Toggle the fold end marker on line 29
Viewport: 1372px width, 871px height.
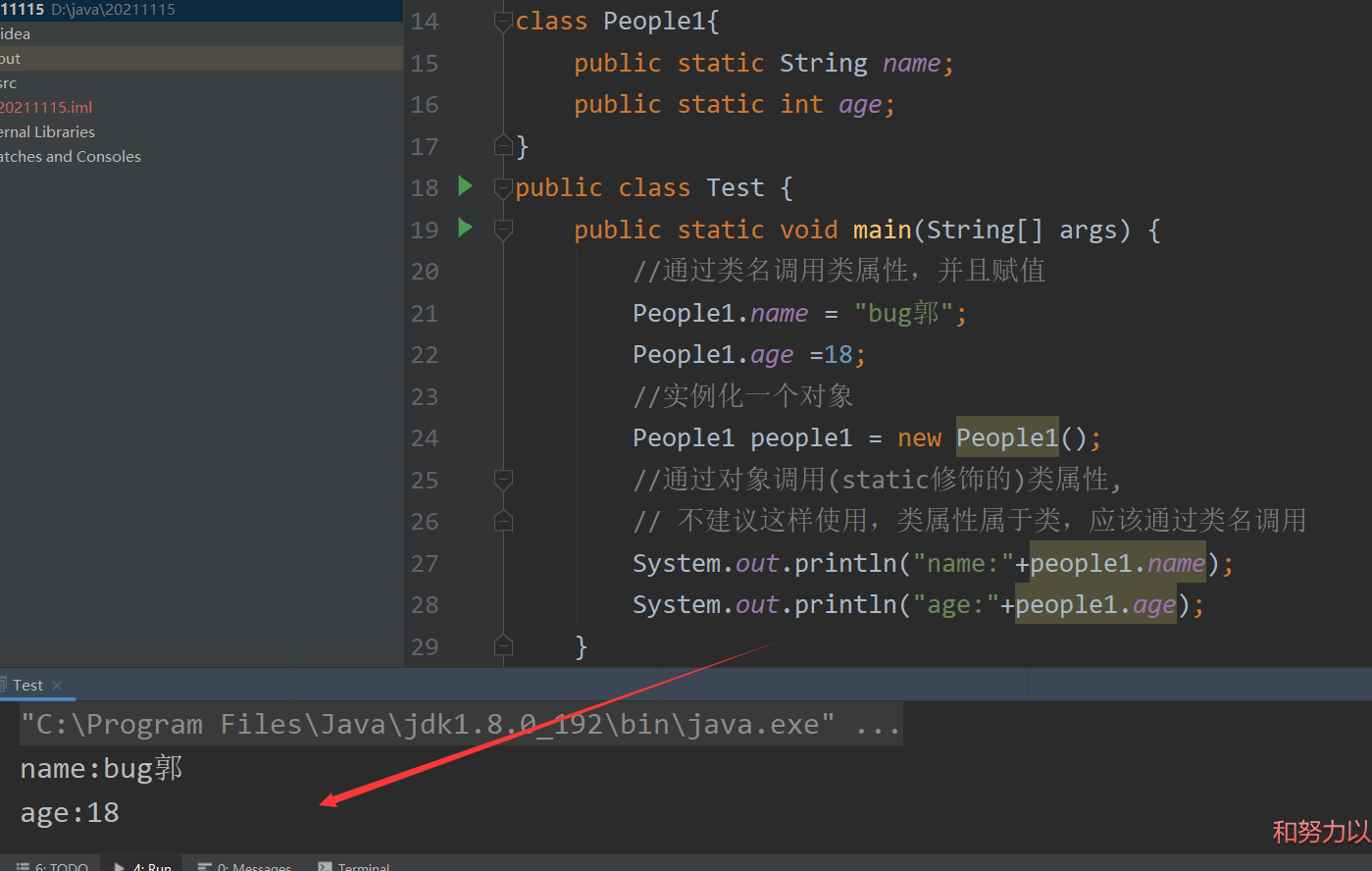(x=503, y=646)
